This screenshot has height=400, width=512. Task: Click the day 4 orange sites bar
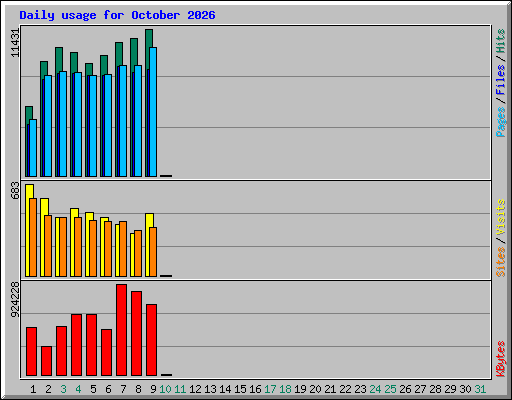pos(78,247)
